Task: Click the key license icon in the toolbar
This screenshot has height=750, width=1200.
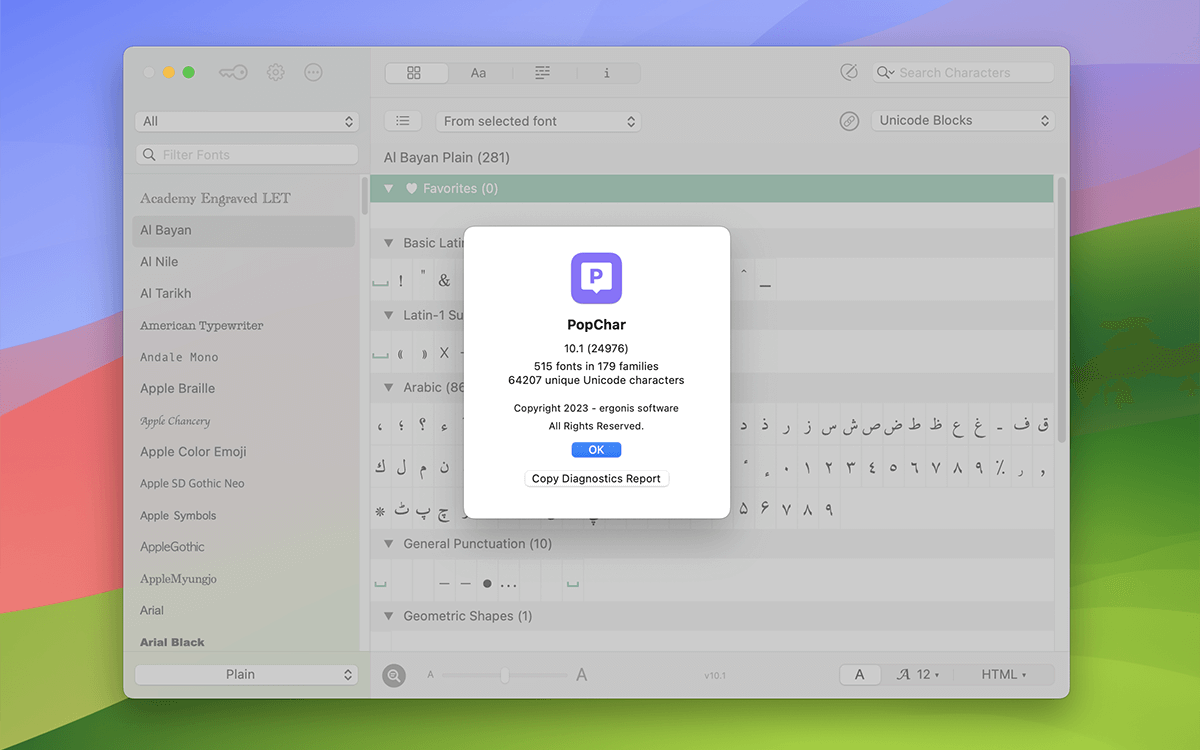Action: 233,72
